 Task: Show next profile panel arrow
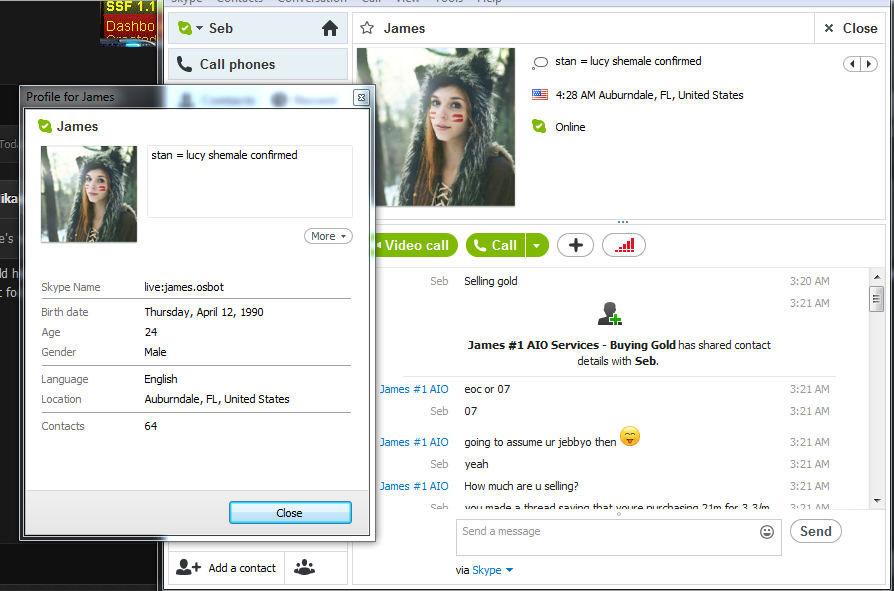coord(869,64)
